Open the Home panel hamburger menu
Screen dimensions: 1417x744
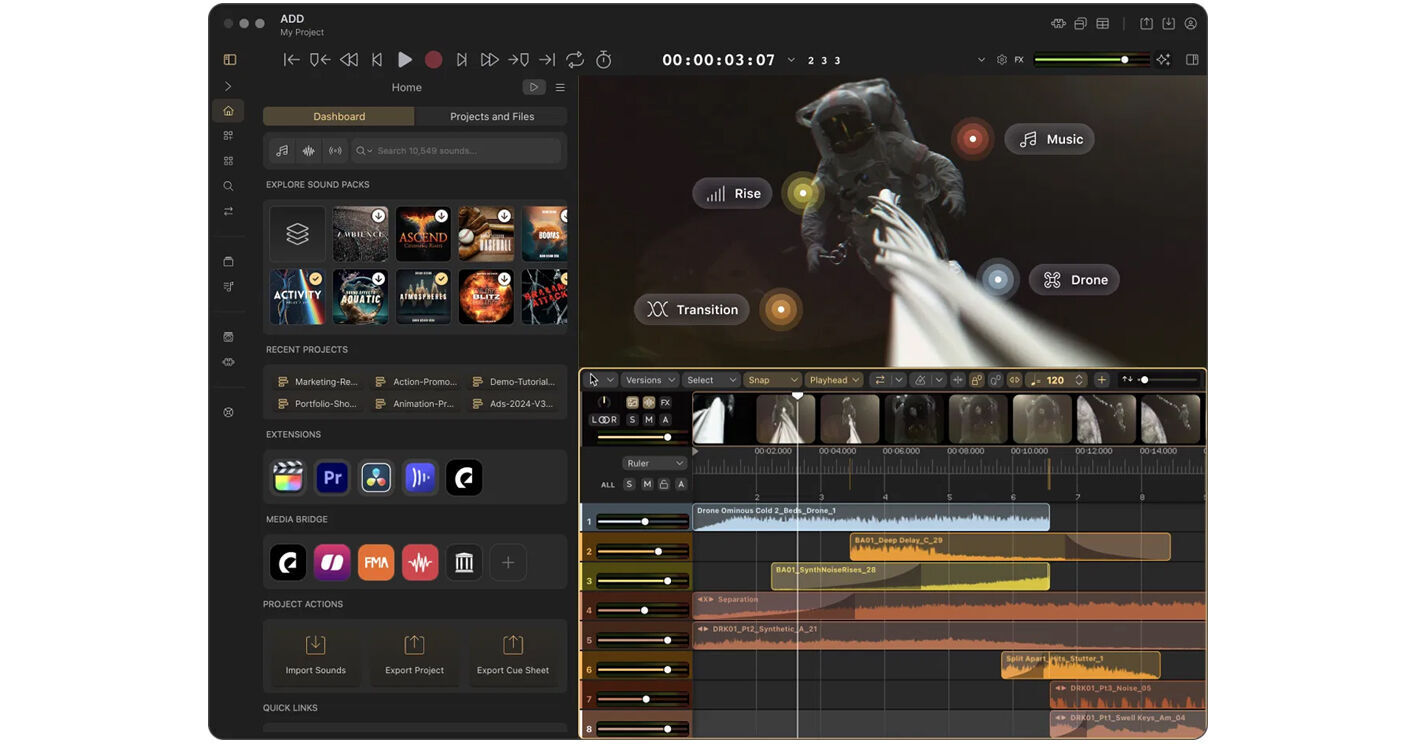tap(560, 88)
